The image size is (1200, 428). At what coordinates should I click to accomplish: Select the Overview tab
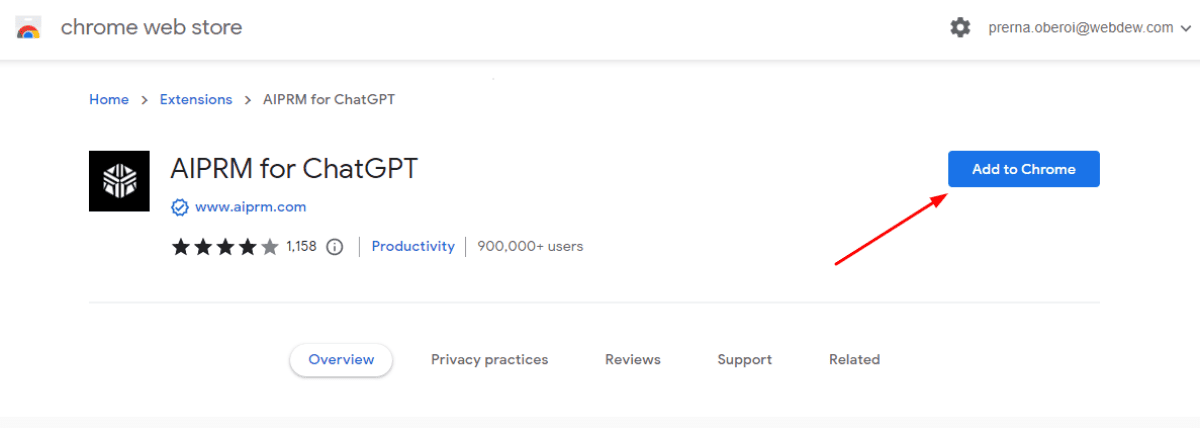pos(341,360)
